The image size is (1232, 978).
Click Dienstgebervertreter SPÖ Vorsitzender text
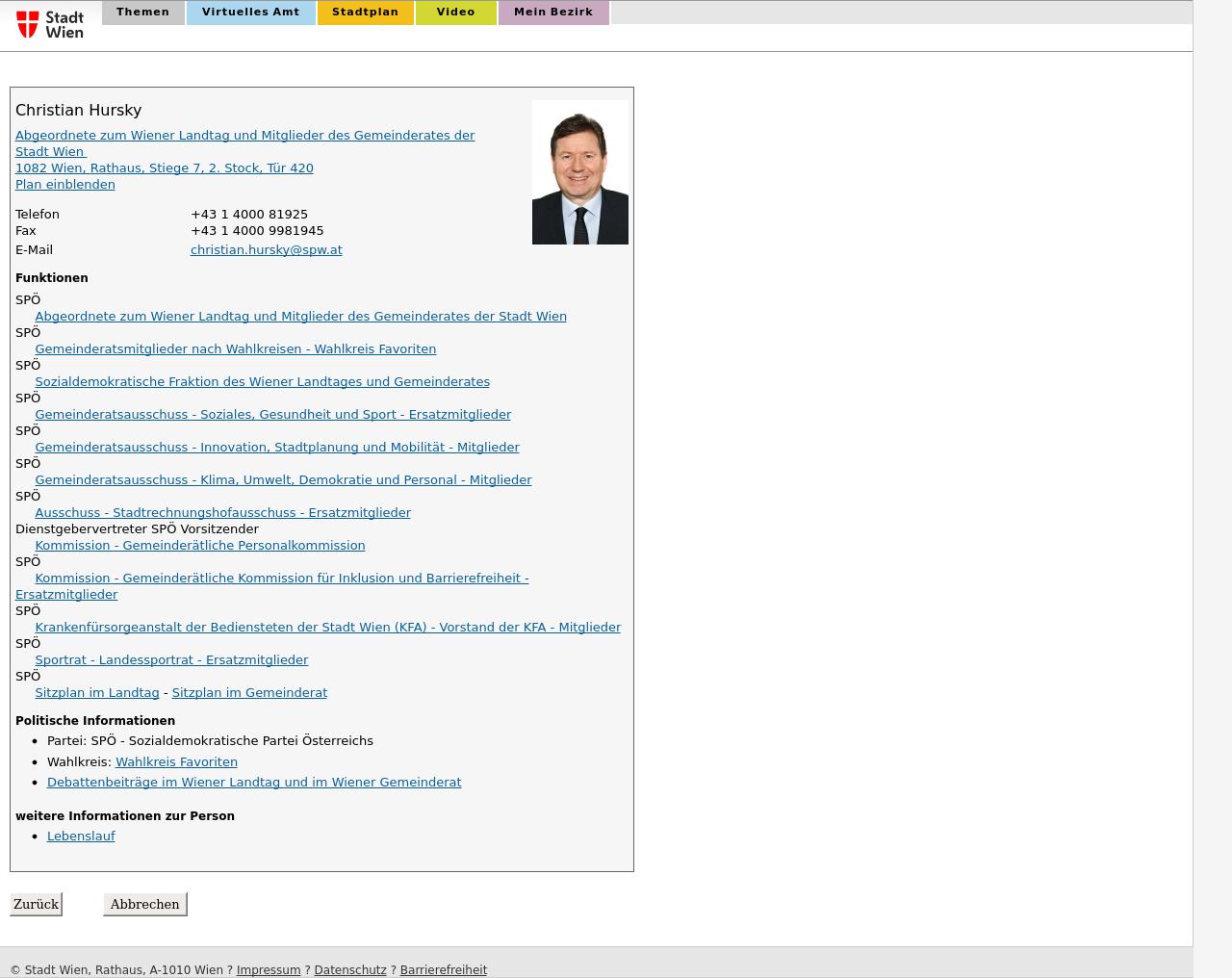[137, 528]
